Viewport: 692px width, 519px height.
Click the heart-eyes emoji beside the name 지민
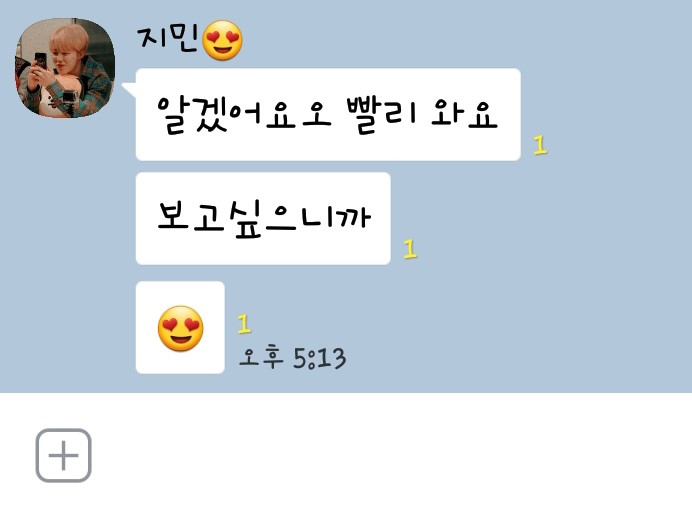[x=222, y=40]
